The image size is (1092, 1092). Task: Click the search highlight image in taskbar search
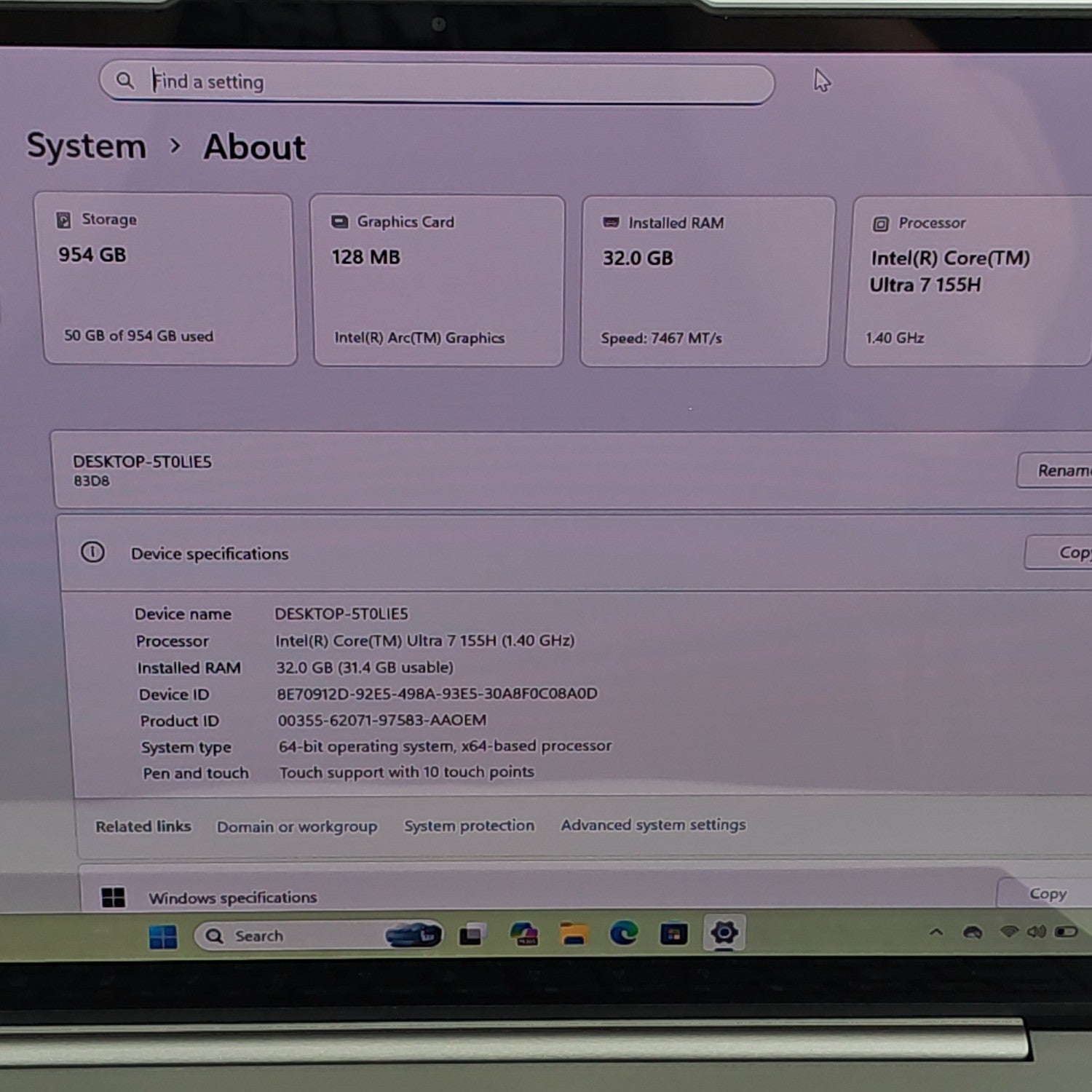413,934
